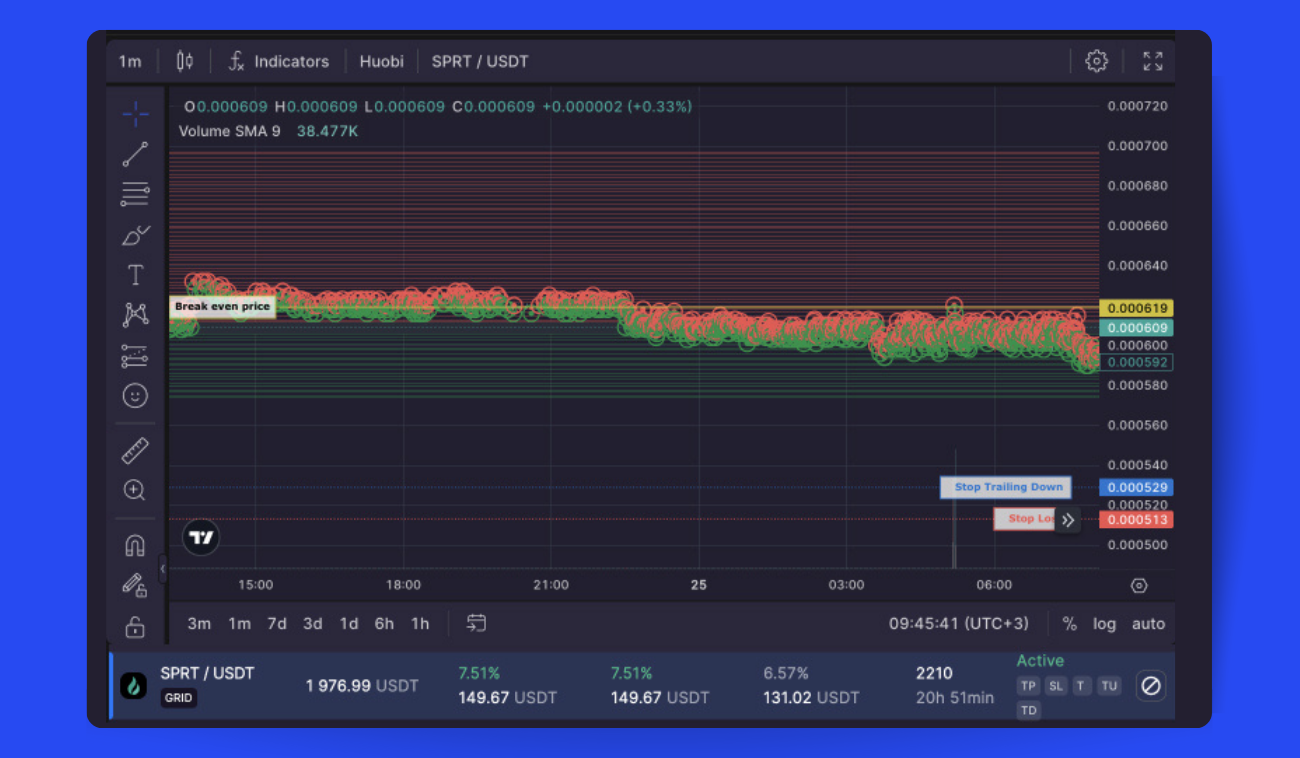The width and height of the screenshot is (1300, 758).
Task: Open the Indicators dialog
Action: point(278,61)
